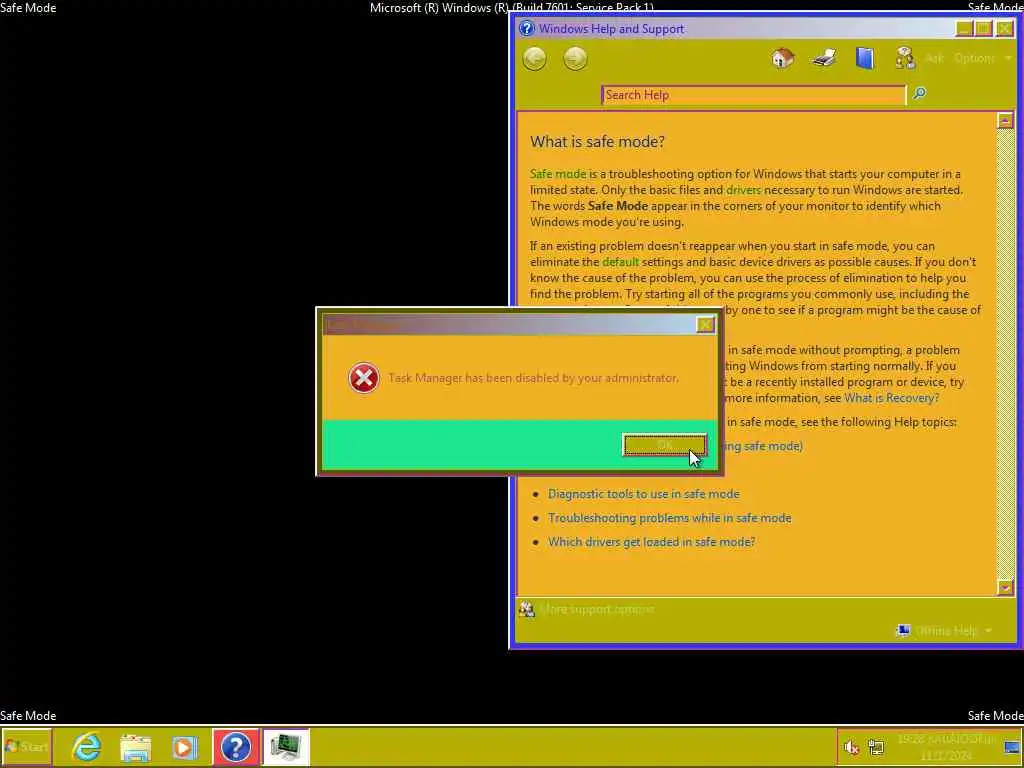
Task: Click the red error icon in the dialog
Action: (x=364, y=377)
